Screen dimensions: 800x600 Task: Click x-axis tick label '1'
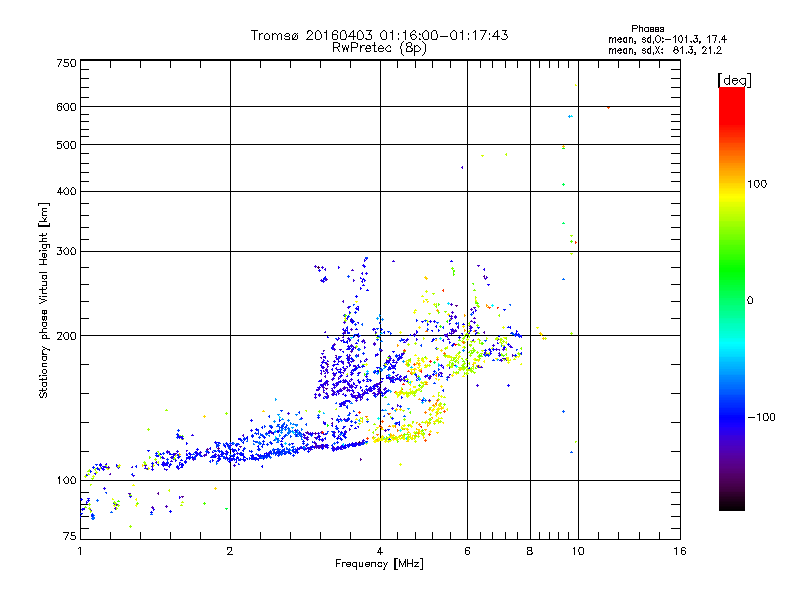point(80,551)
